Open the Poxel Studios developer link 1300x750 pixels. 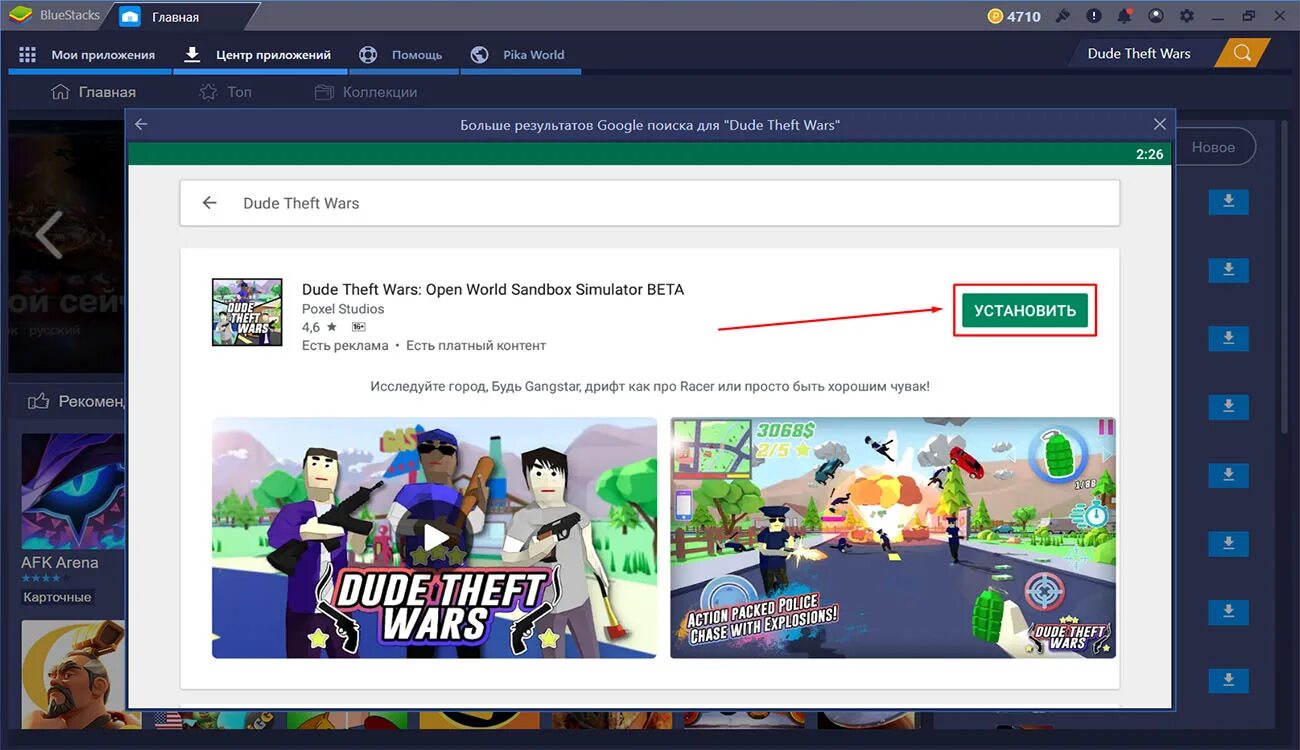343,309
